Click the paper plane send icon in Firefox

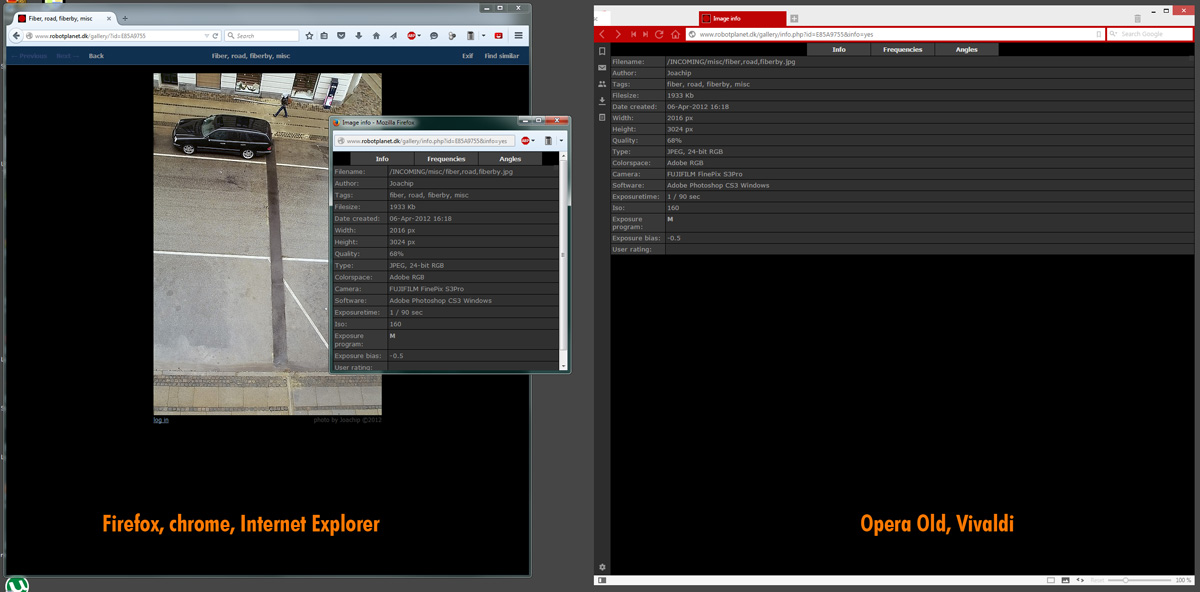(393, 36)
